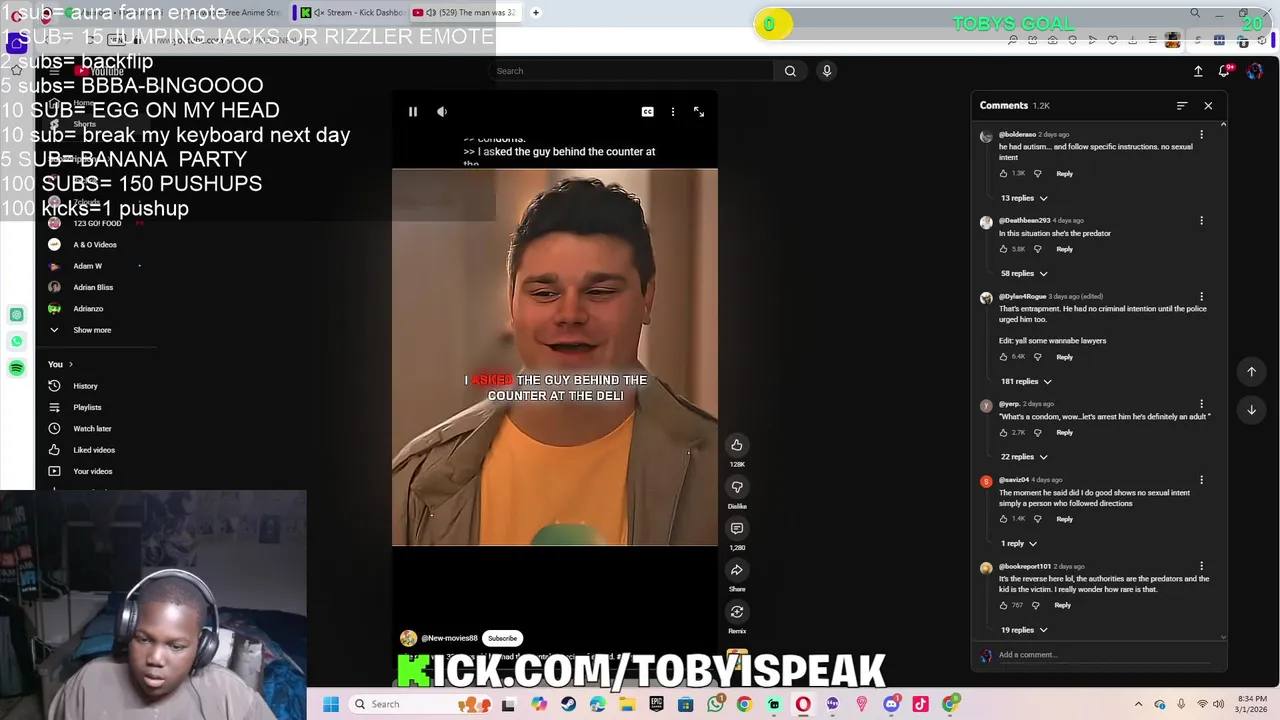
Task: Open Discord from the taskbar
Action: tap(891, 704)
